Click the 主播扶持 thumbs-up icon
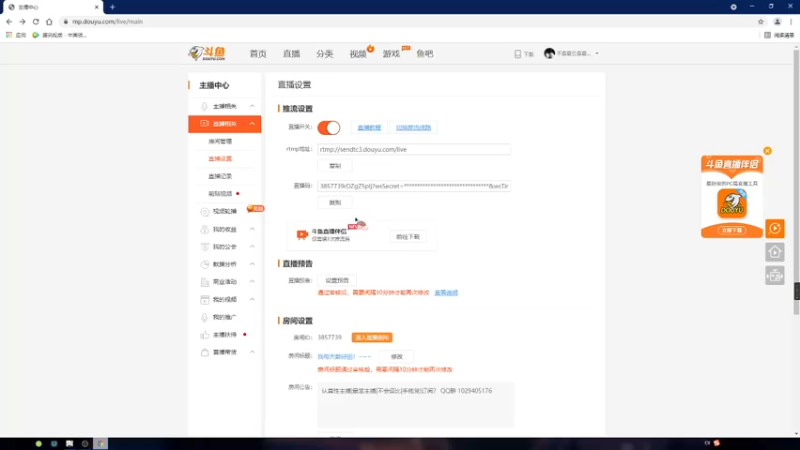 click(205, 335)
